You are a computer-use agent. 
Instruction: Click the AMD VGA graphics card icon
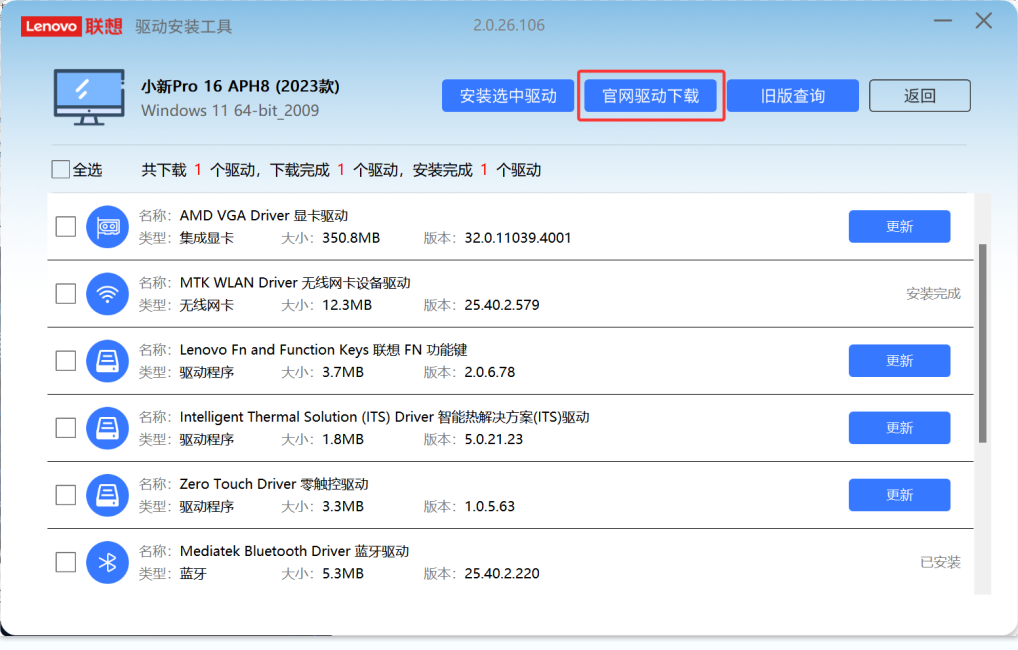107,227
